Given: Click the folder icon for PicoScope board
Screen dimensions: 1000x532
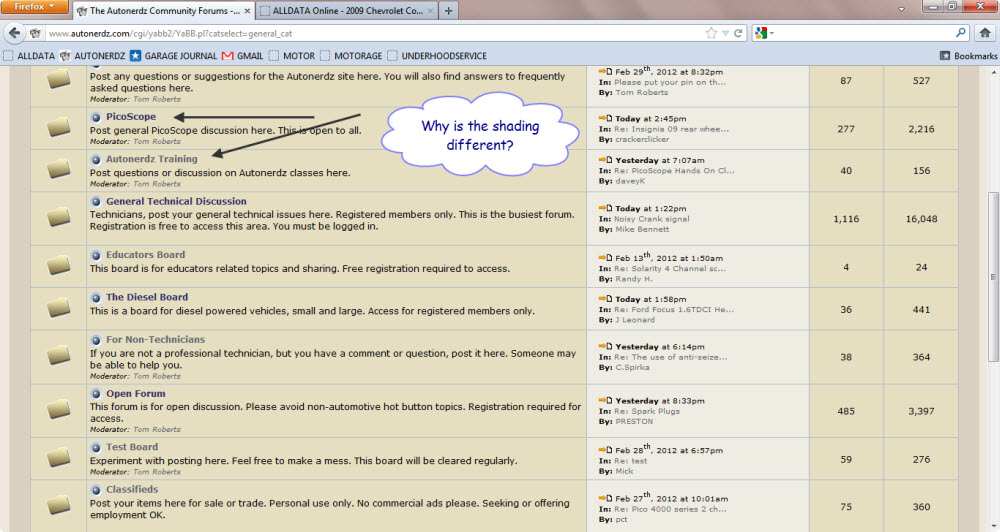Looking at the screenshot, I should coord(58,126).
